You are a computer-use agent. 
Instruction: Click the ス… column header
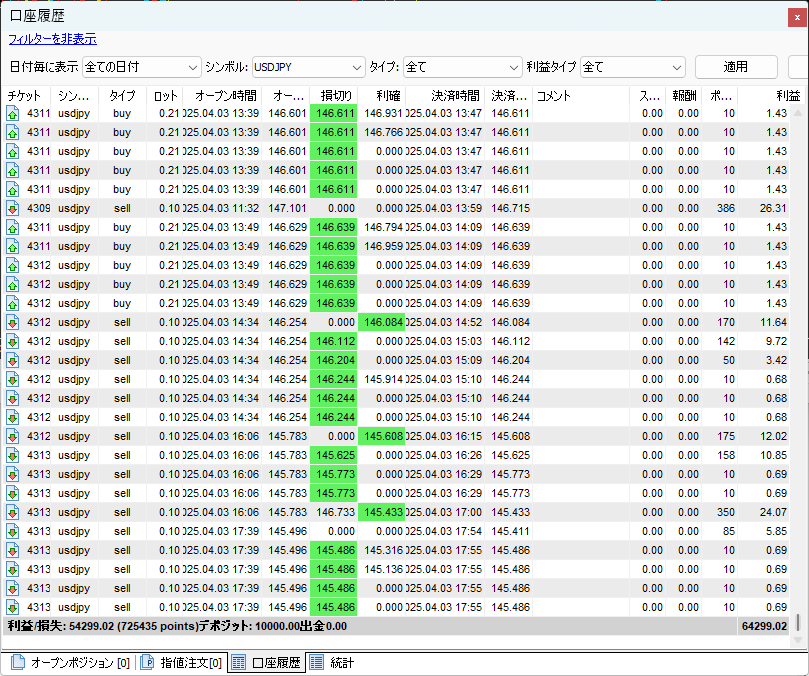pyautogui.click(x=648, y=95)
